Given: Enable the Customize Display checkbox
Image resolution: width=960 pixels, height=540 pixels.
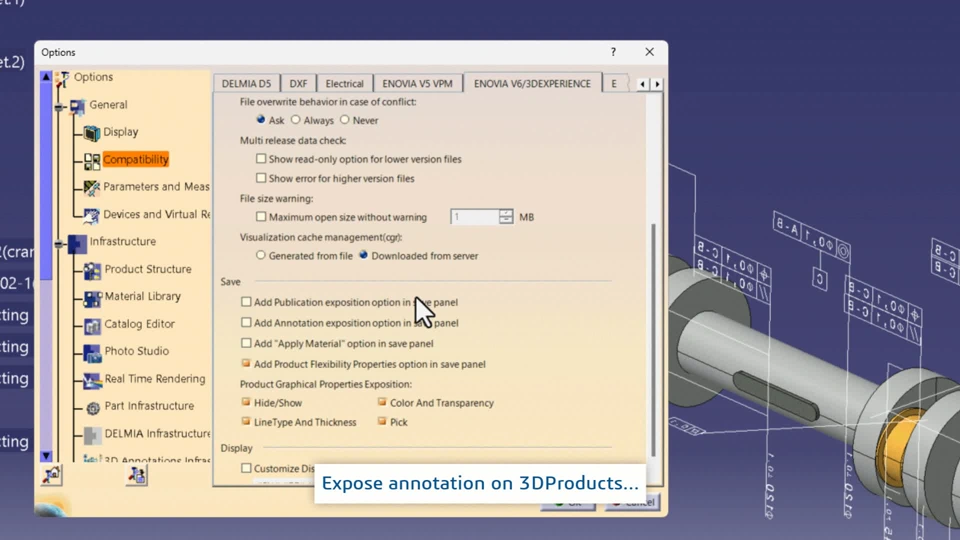Looking at the screenshot, I should (246, 468).
